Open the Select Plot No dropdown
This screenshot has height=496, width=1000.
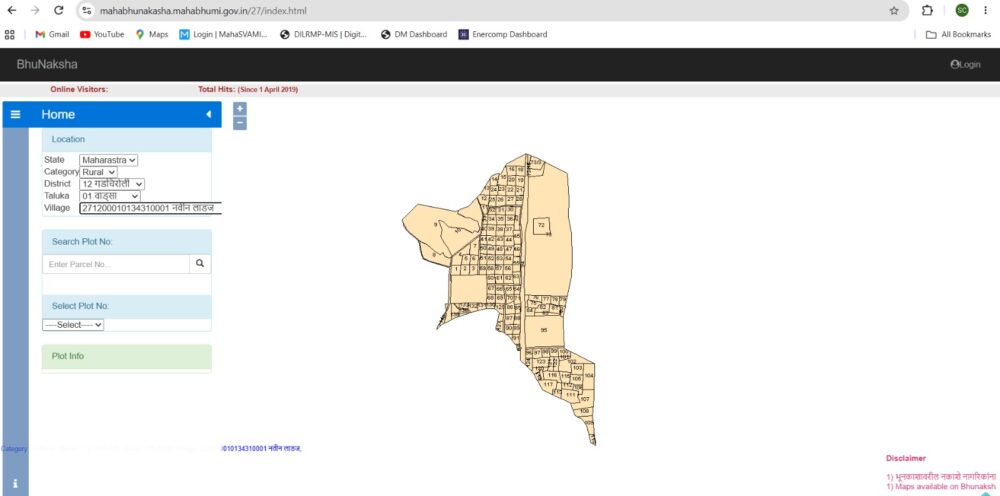73,325
